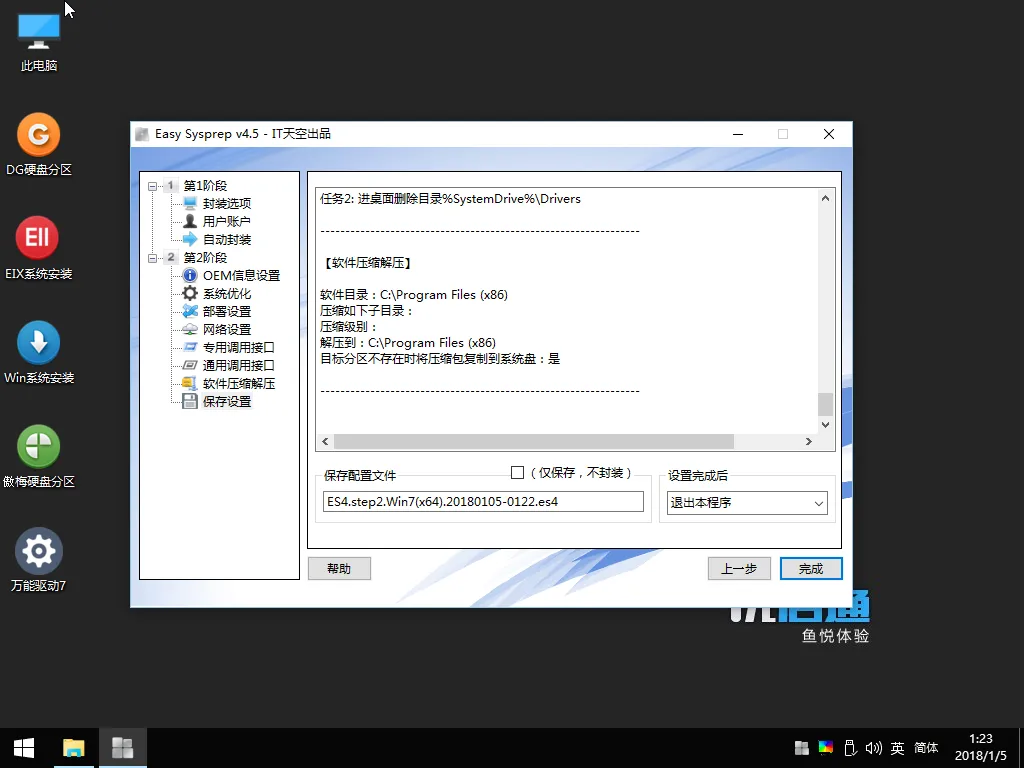Click the horizontal scrollbar left arrow
The image size is (1024, 768).
pyautogui.click(x=325, y=441)
